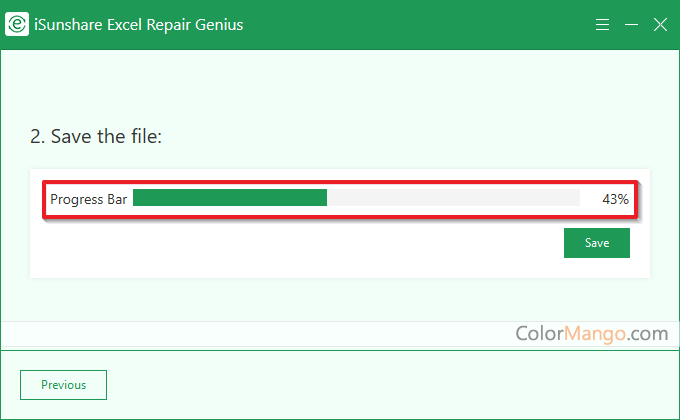Click the unfilled gray part of progress bar
This screenshot has width=680, height=420.
click(450, 198)
